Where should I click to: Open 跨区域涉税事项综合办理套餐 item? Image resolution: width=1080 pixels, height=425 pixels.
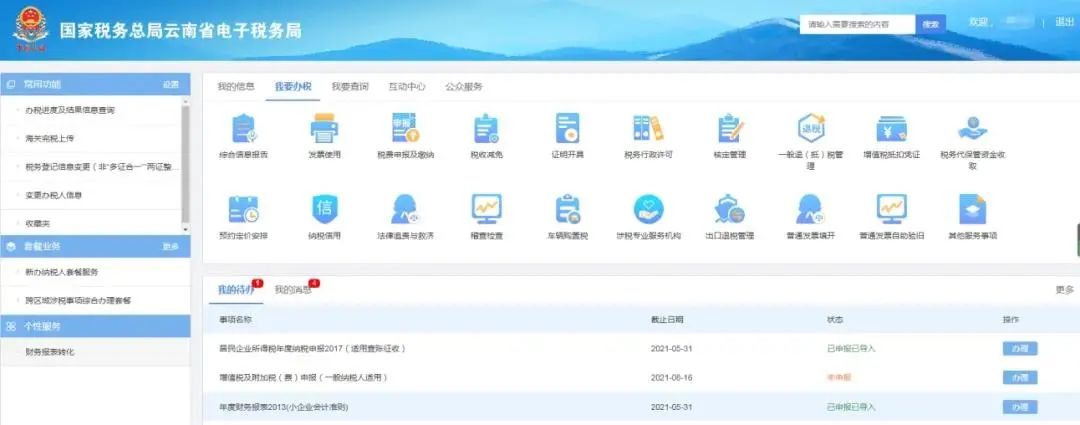coord(79,300)
